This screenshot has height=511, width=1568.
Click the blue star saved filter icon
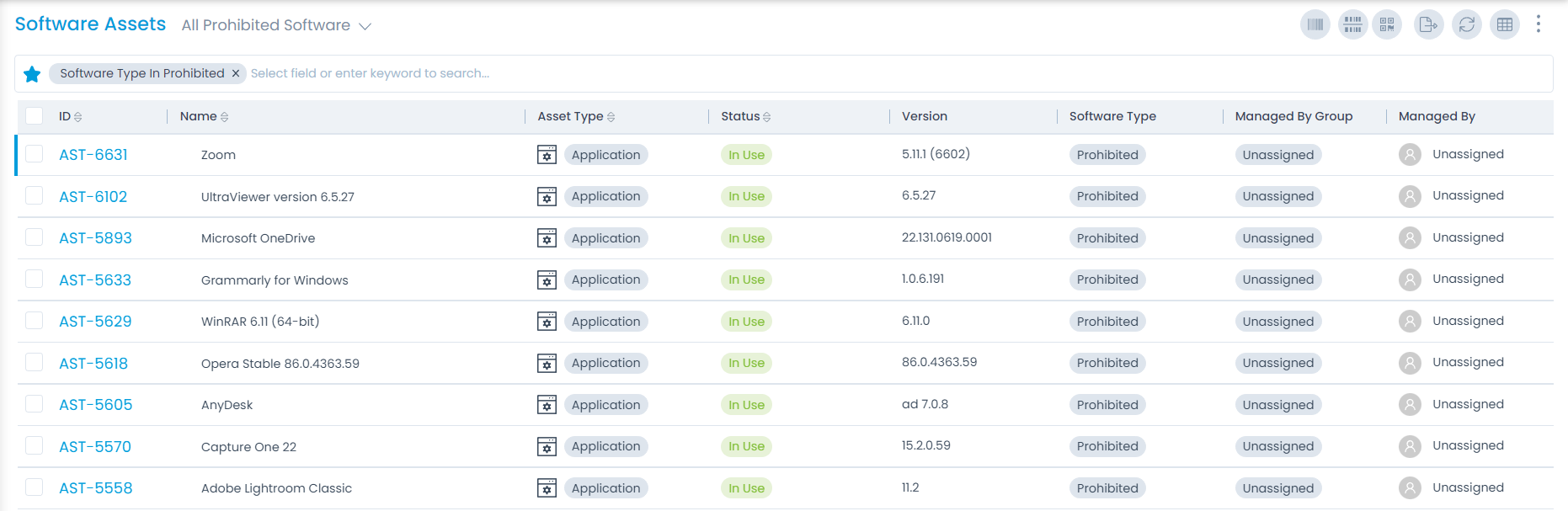click(x=32, y=74)
